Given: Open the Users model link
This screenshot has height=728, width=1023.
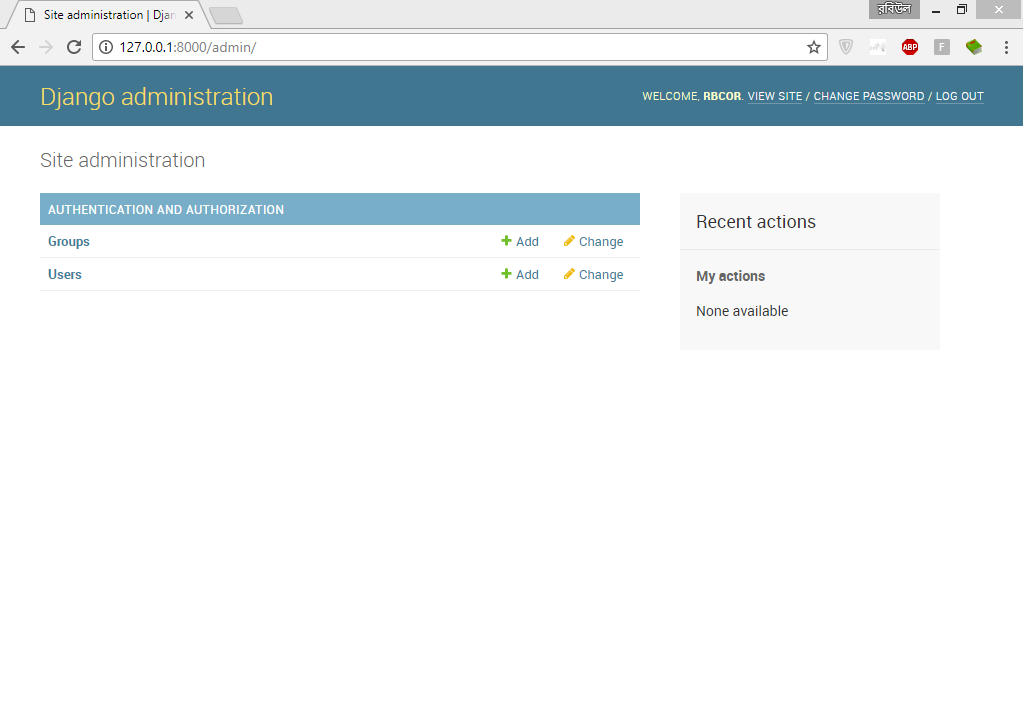Looking at the screenshot, I should point(65,274).
